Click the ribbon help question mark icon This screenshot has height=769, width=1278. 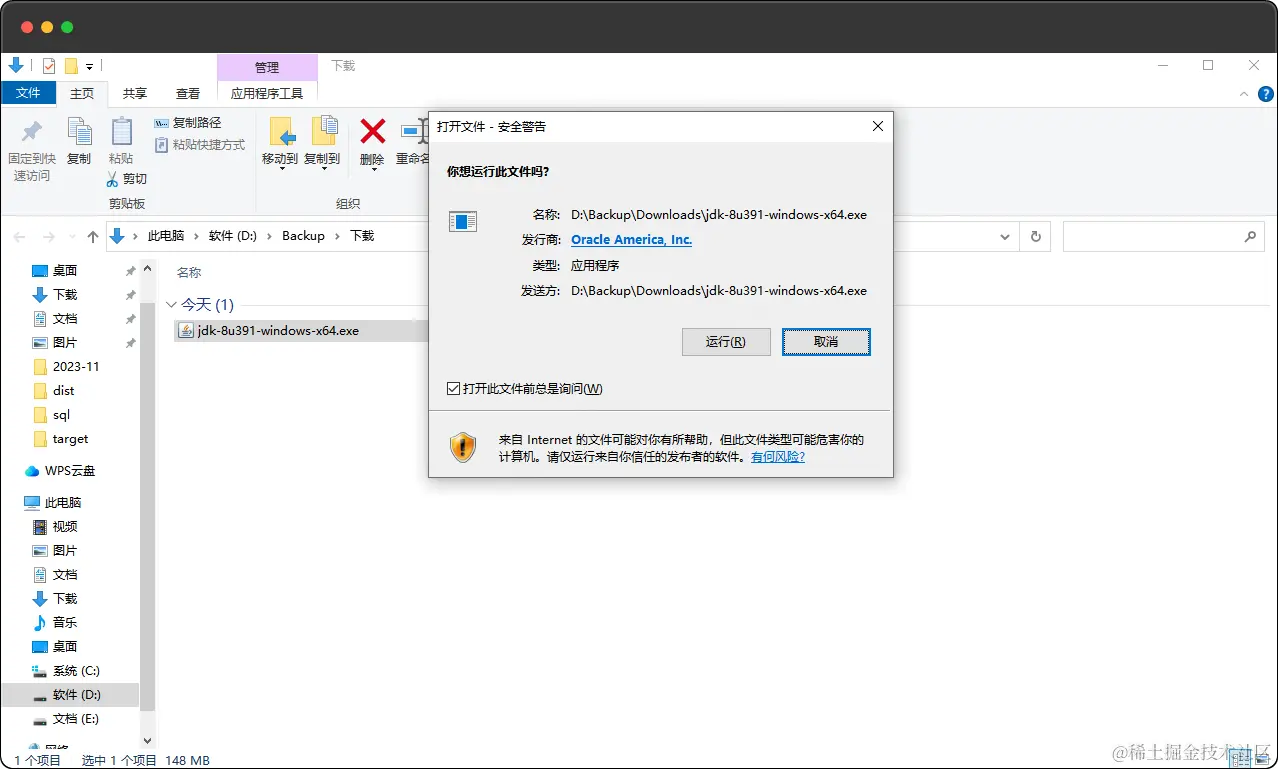1265,94
